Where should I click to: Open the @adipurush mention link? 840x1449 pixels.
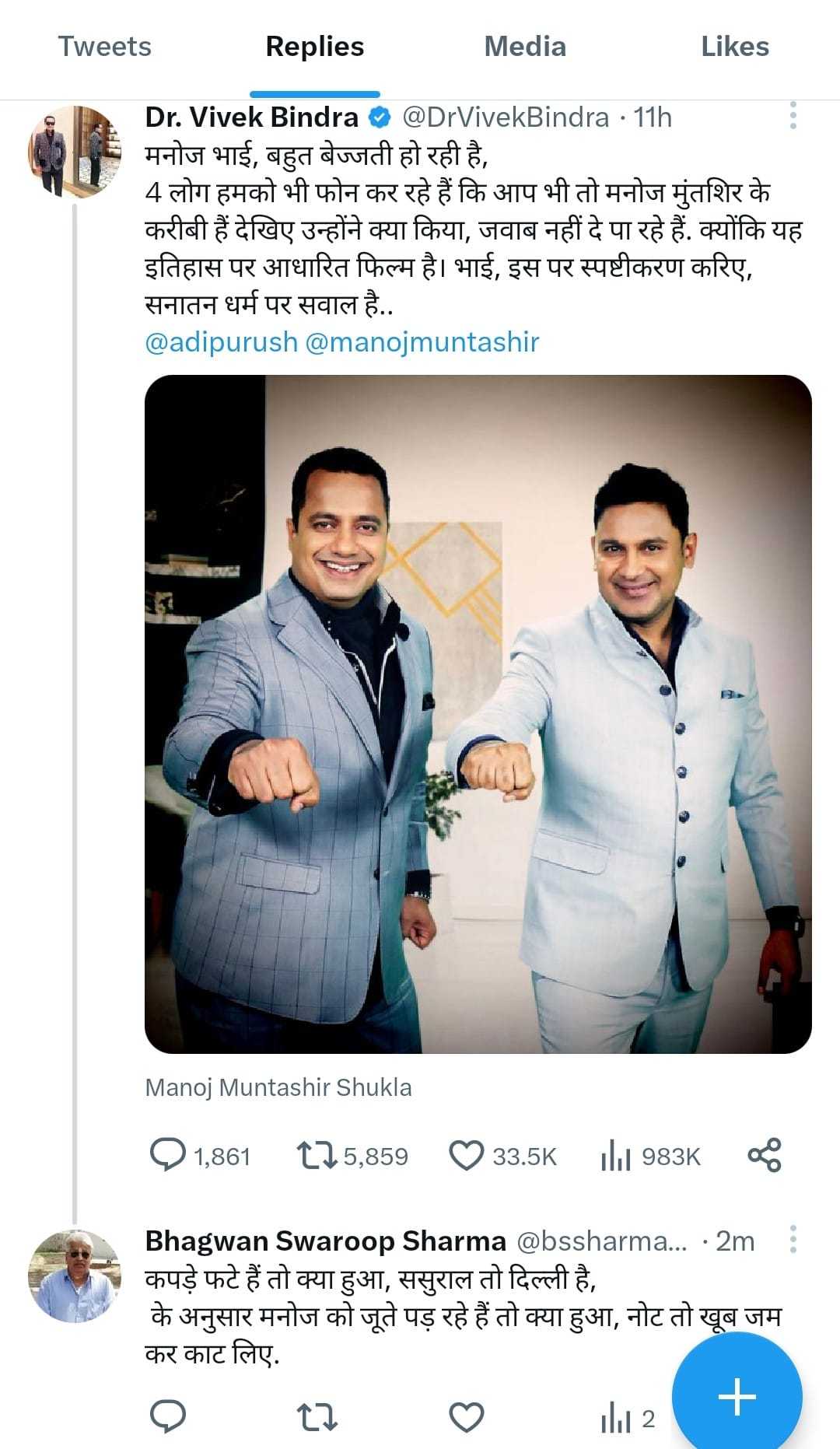click(x=221, y=342)
